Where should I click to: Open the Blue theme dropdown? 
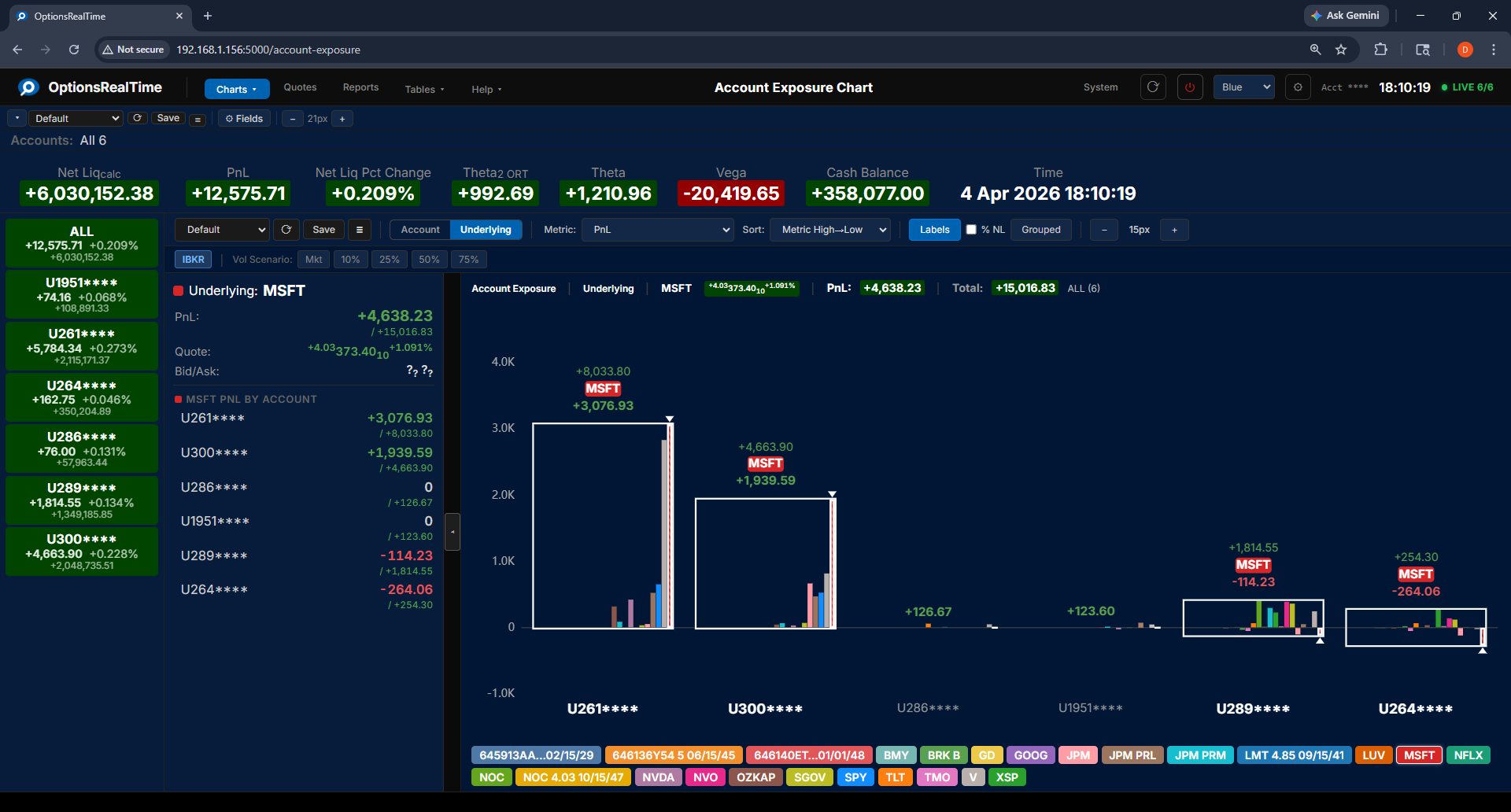pos(1243,87)
